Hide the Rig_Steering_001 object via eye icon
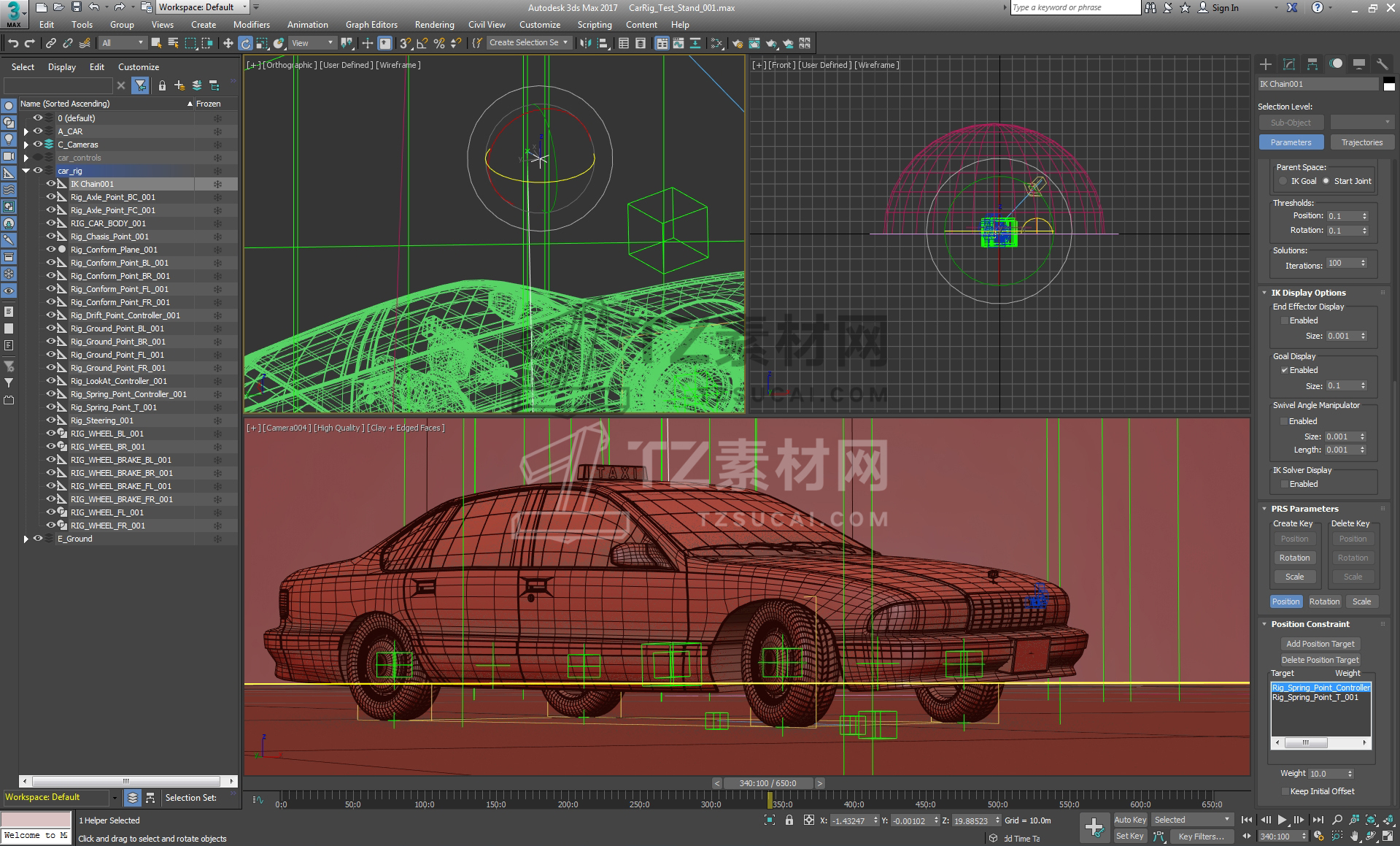Image resolution: width=1400 pixels, height=846 pixels. pyautogui.click(x=51, y=420)
